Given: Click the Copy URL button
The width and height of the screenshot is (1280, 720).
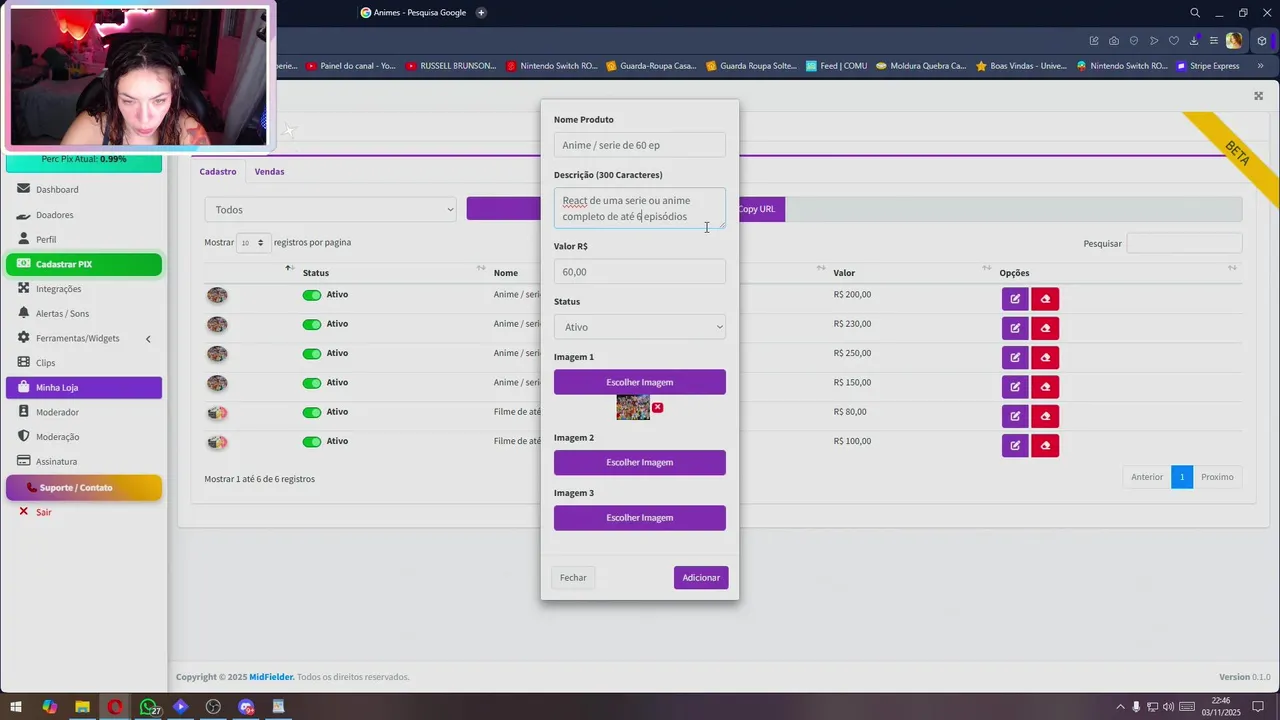Looking at the screenshot, I should pos(756,209).
